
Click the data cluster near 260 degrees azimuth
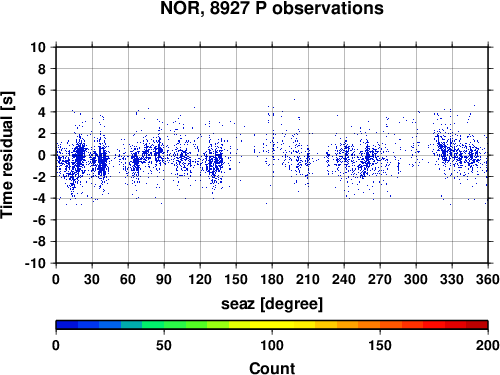367,158
